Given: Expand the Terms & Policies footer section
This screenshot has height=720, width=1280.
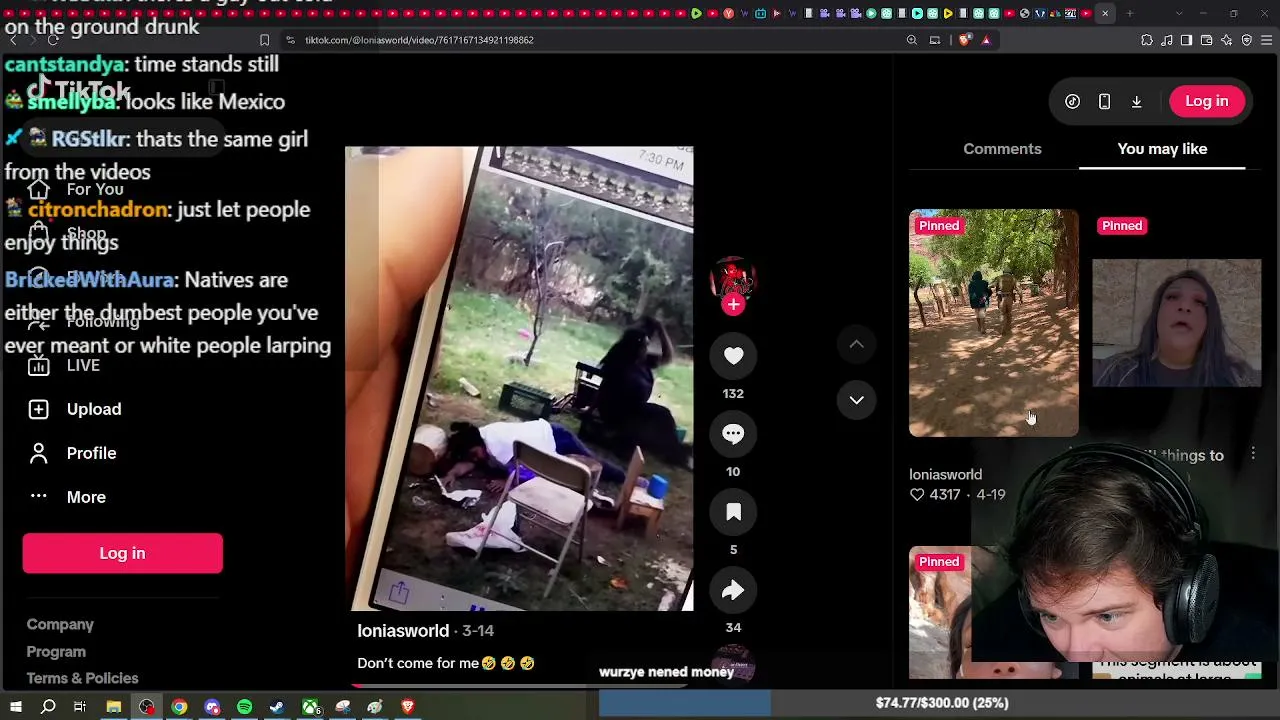Looking at the screenshot, I should 82,678.
